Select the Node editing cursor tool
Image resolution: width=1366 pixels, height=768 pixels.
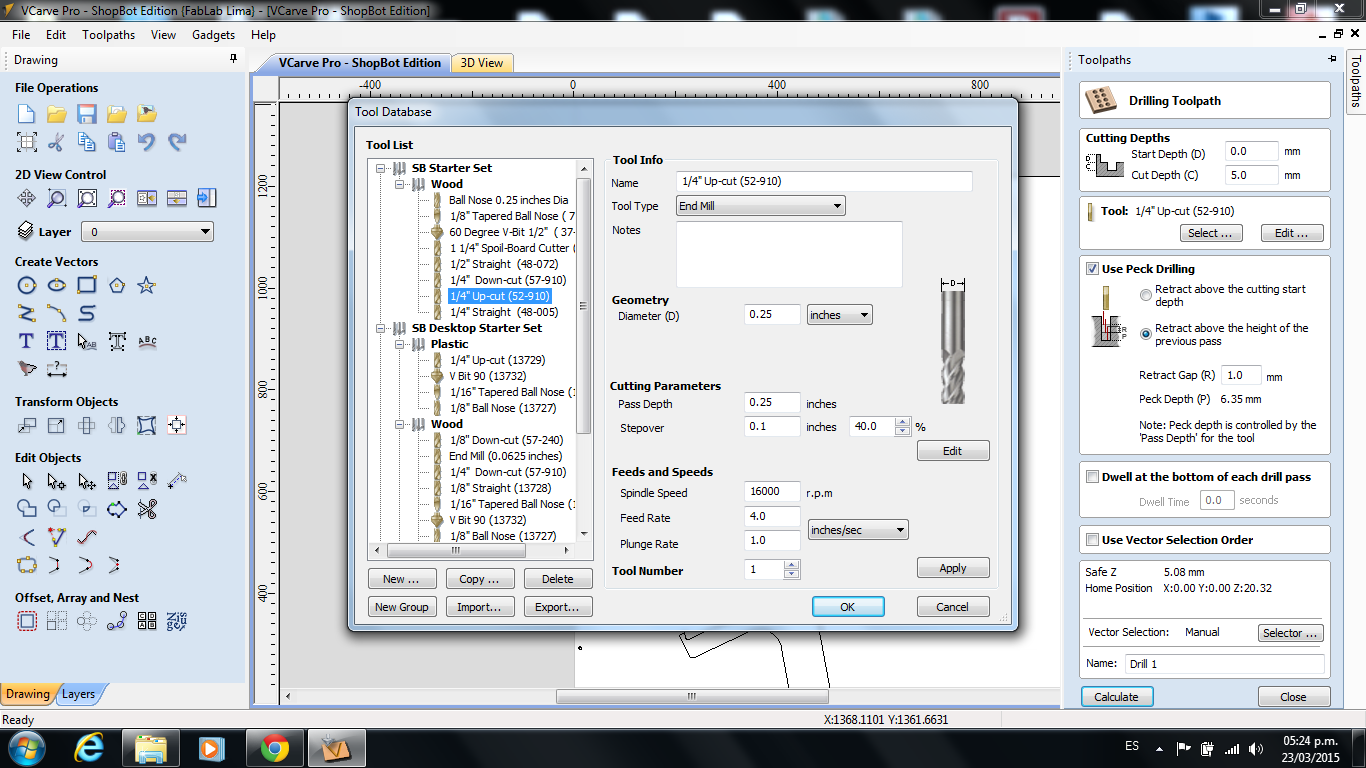(x=57, y=482)
